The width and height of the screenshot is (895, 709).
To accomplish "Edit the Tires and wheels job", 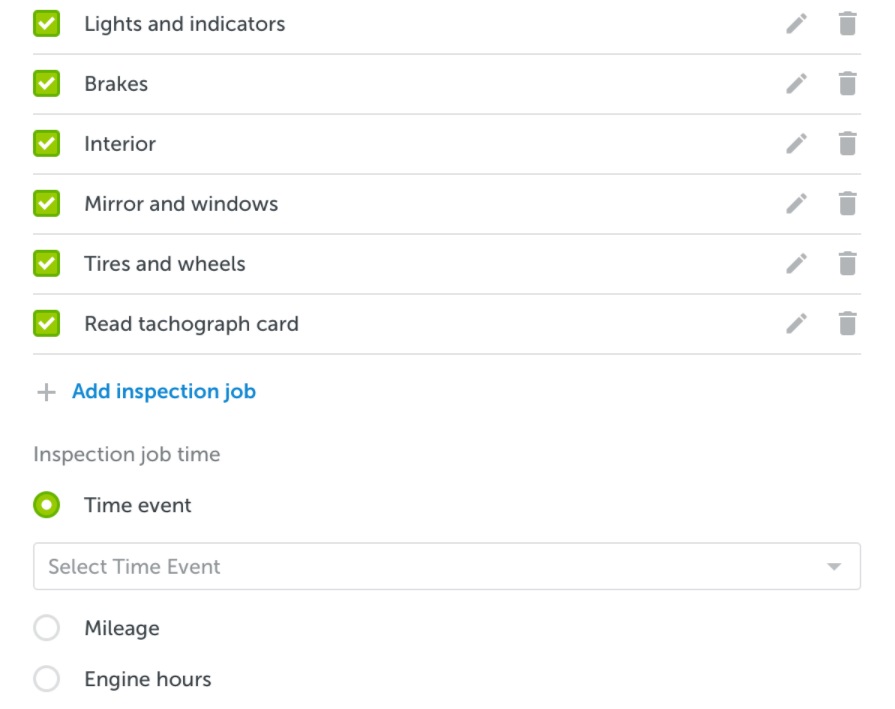I will click(x=796, y=264).
